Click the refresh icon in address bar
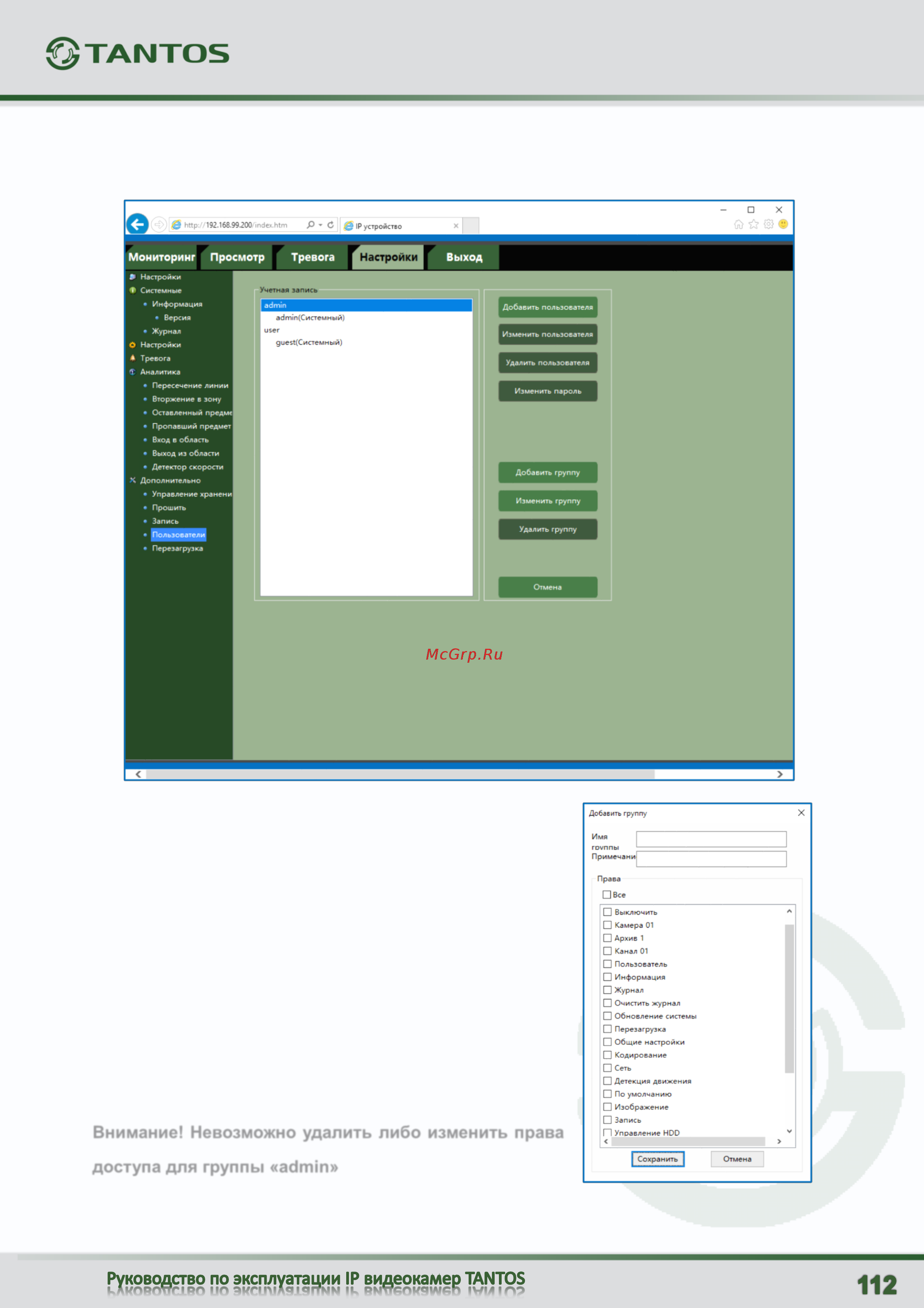The height and width of the screenshot is (1308, 924). pos(331,225)
